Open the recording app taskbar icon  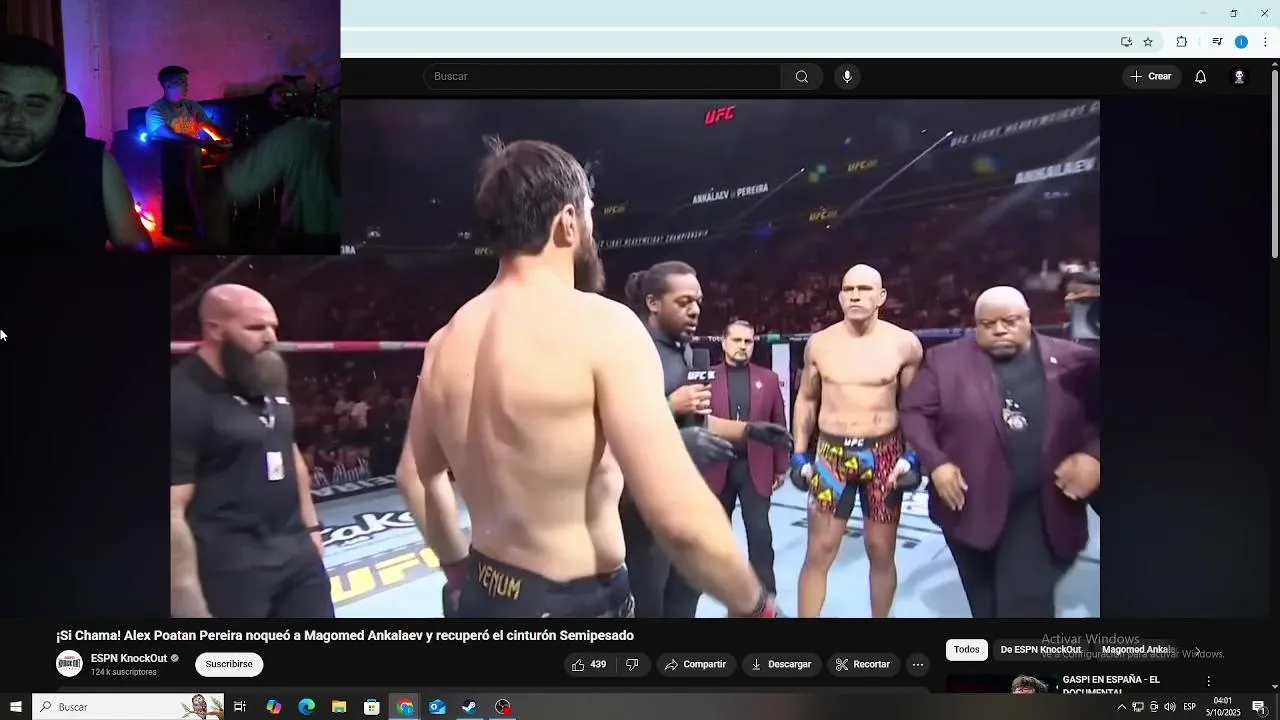pos(503,707)
